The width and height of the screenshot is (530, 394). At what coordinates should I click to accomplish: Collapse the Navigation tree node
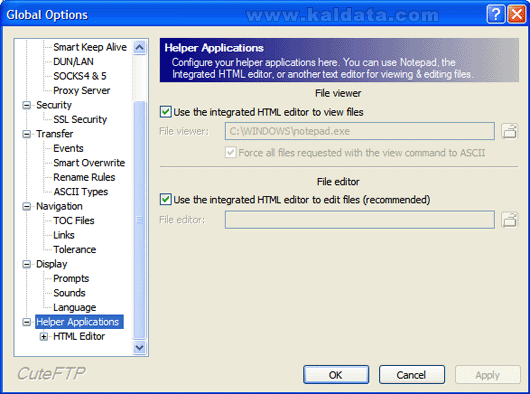point(26,206)
